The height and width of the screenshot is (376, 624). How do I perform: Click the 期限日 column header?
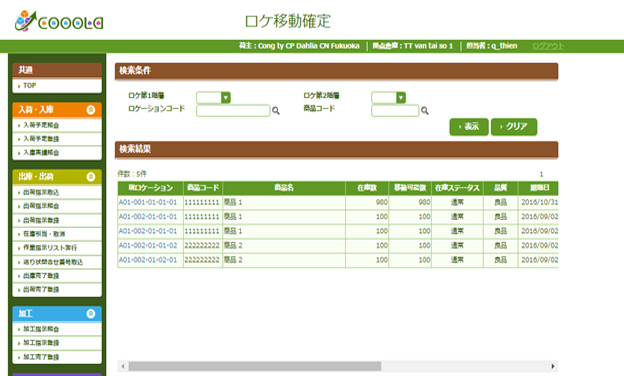click(x=538, y=188)
